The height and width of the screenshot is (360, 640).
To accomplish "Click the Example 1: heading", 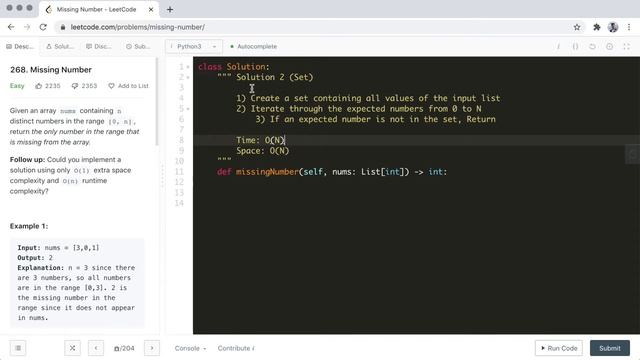I will (29, 226).
